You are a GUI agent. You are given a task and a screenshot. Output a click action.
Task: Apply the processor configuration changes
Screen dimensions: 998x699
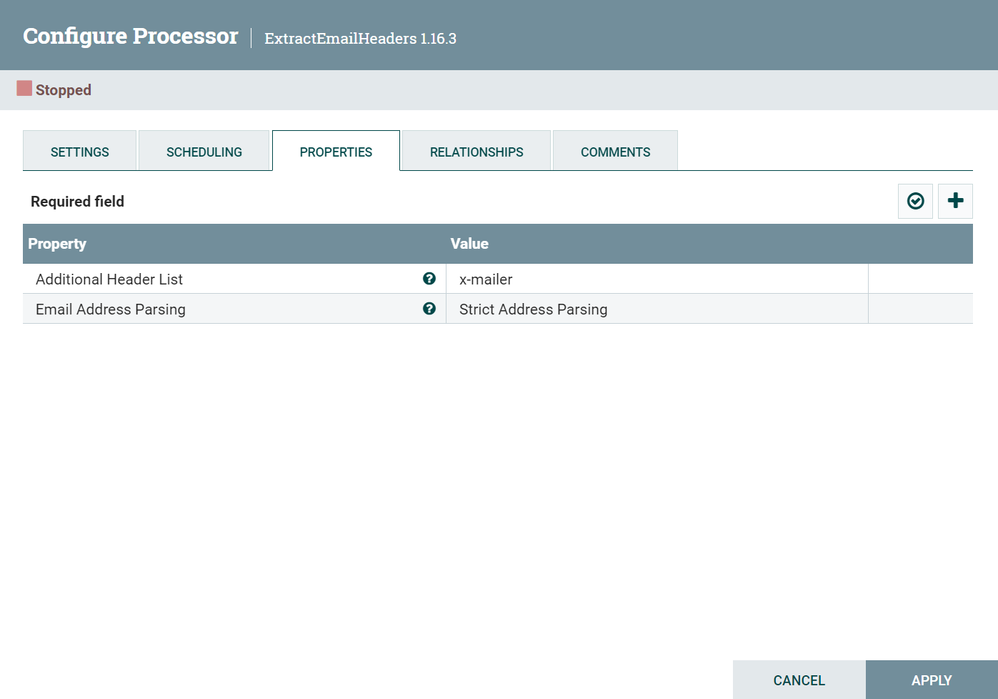(x=932, y=680)
